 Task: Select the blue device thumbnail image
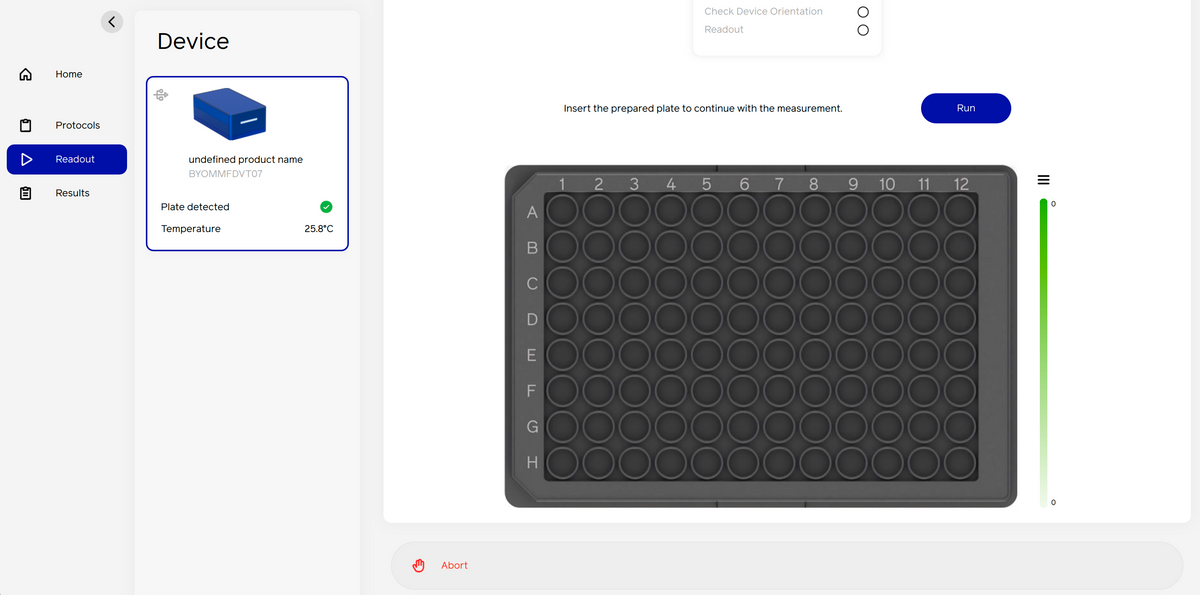click(x=230, y=114)
